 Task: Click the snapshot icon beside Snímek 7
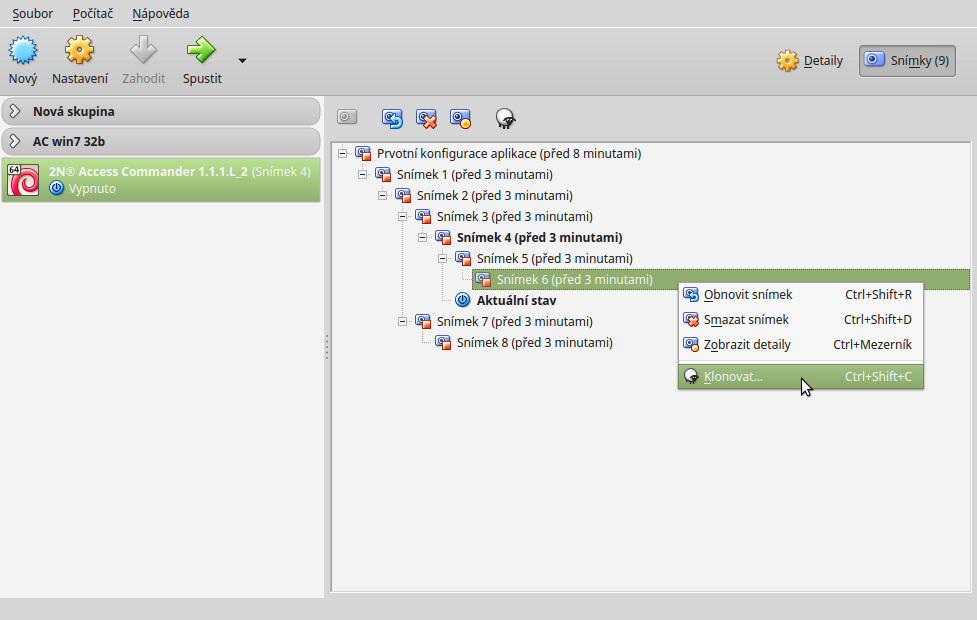click(x=422, y=322)
